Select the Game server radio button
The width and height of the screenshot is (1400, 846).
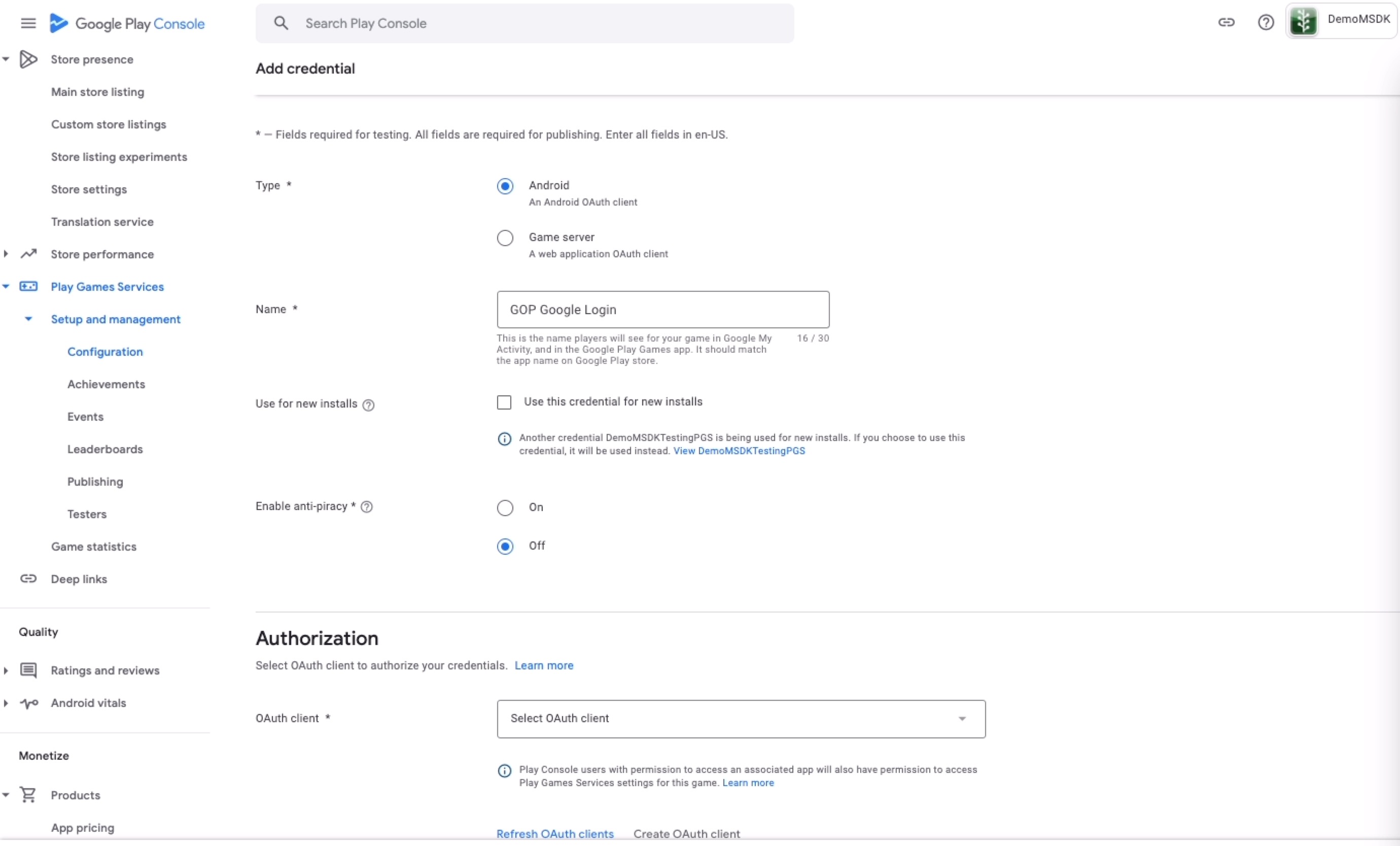tap(505, 238)
